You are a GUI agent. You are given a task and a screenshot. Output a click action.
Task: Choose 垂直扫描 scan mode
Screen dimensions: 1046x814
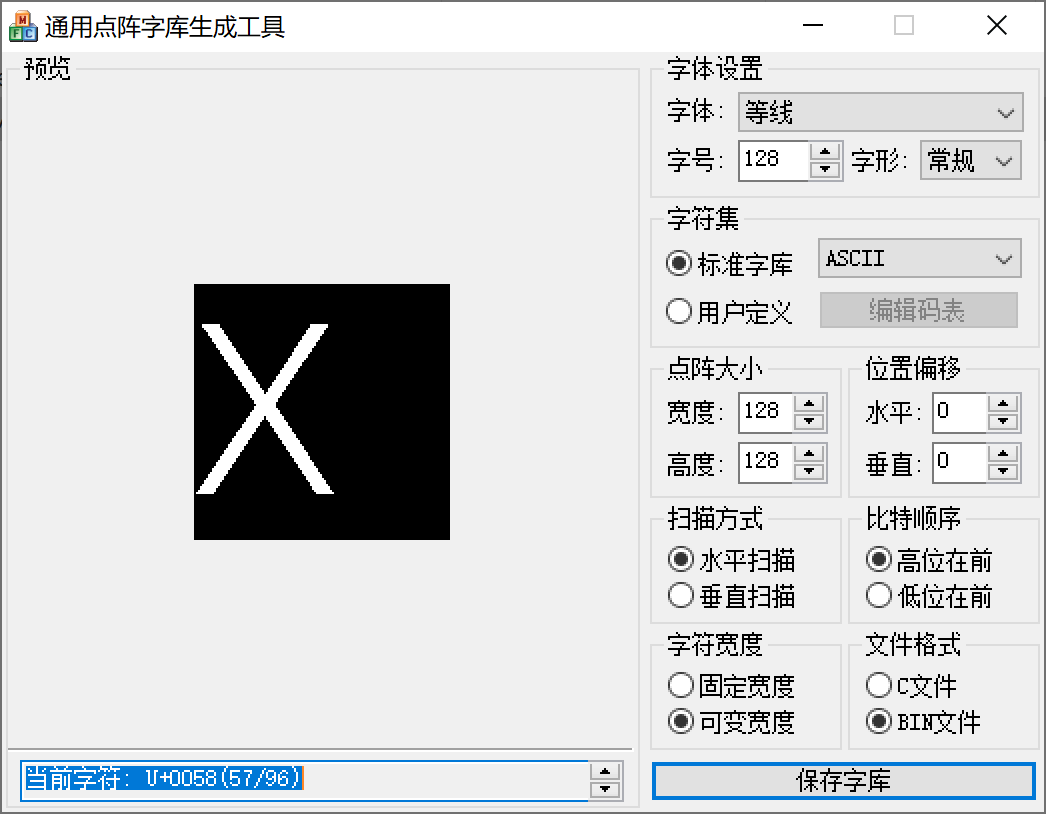pyautogui.click(x=682, y=596)
